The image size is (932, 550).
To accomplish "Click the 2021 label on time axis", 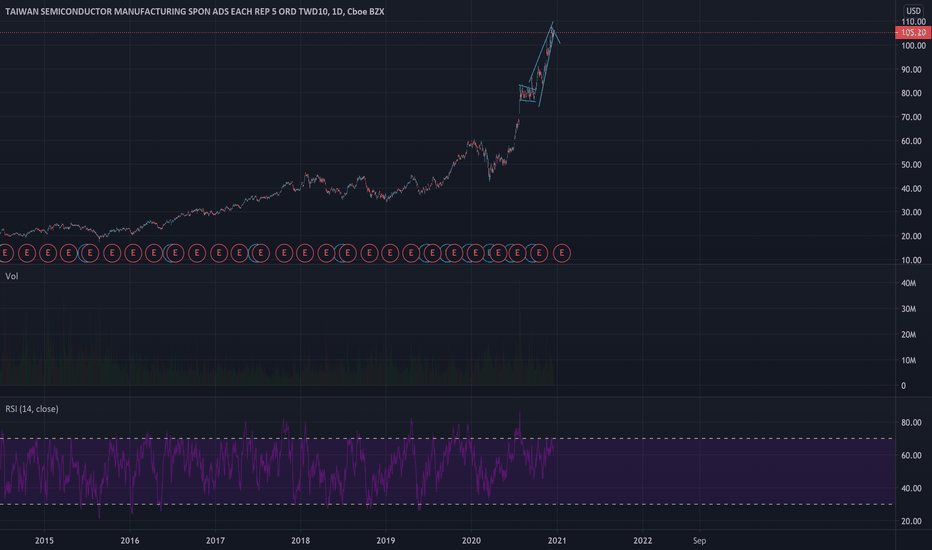I will pyautogui.click(x=557, y=540).
